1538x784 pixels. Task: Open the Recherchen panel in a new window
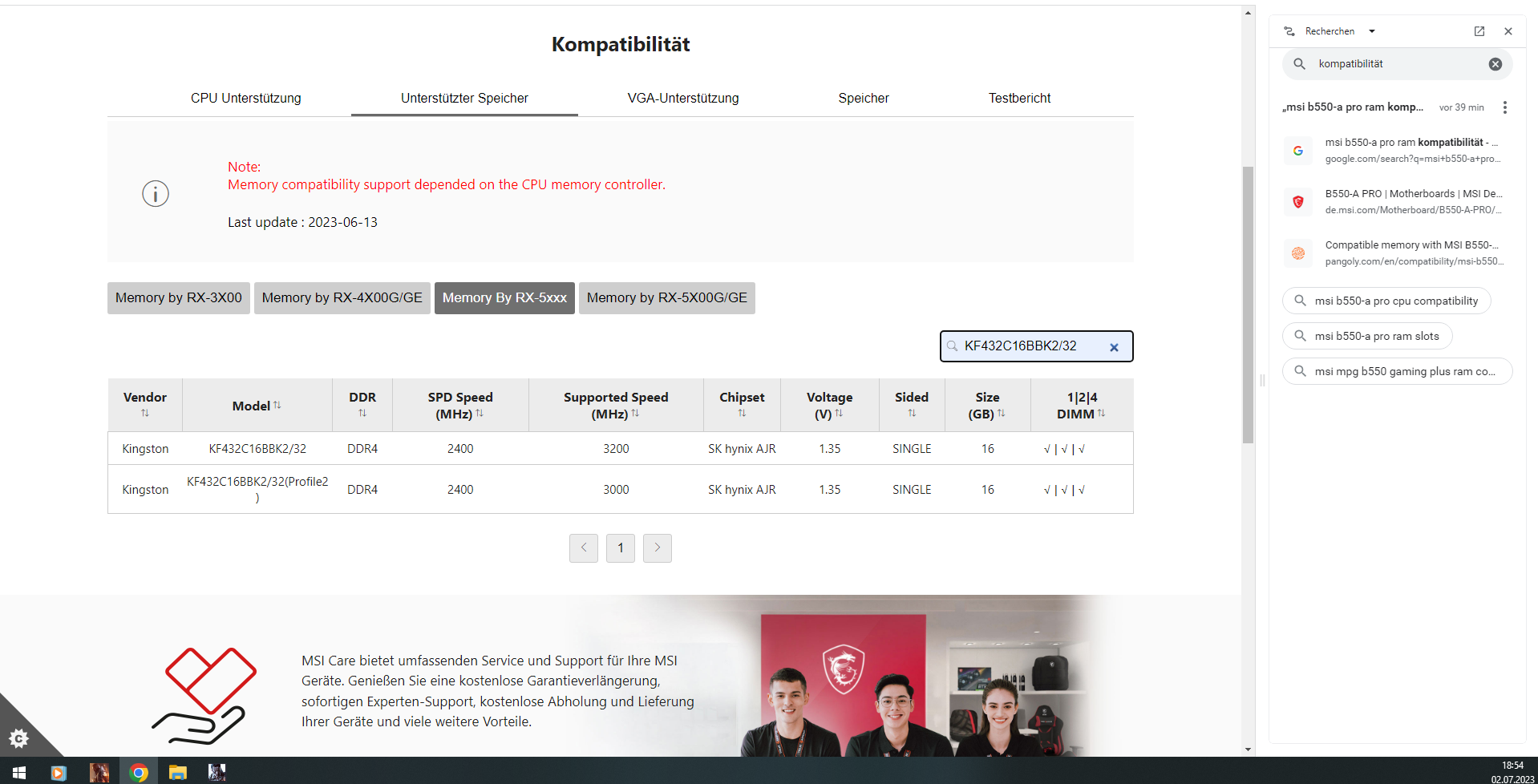tap(1479, 30)
